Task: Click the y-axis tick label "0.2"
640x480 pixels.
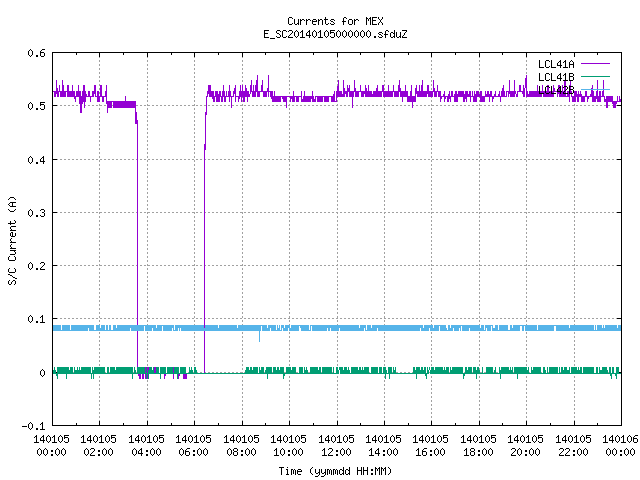Action: coord(36,266)
